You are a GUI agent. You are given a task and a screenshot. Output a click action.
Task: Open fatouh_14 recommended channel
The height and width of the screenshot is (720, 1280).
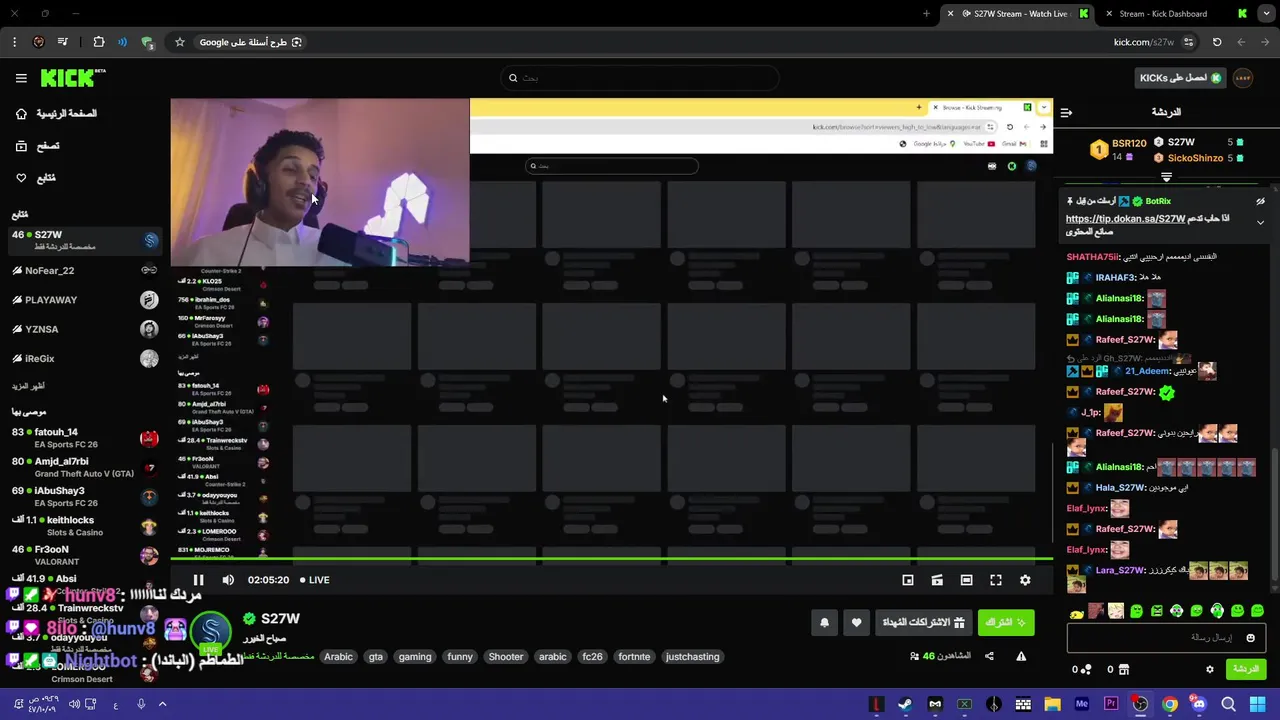click(x=85, y=438)
